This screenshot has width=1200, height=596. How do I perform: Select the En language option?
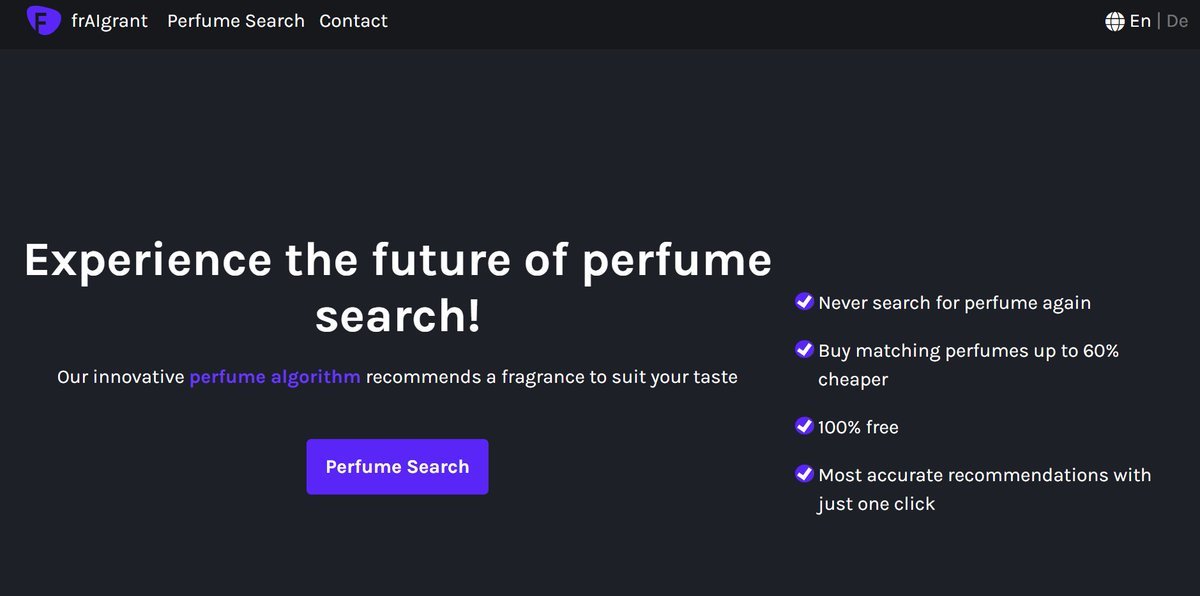(1140, 21)
